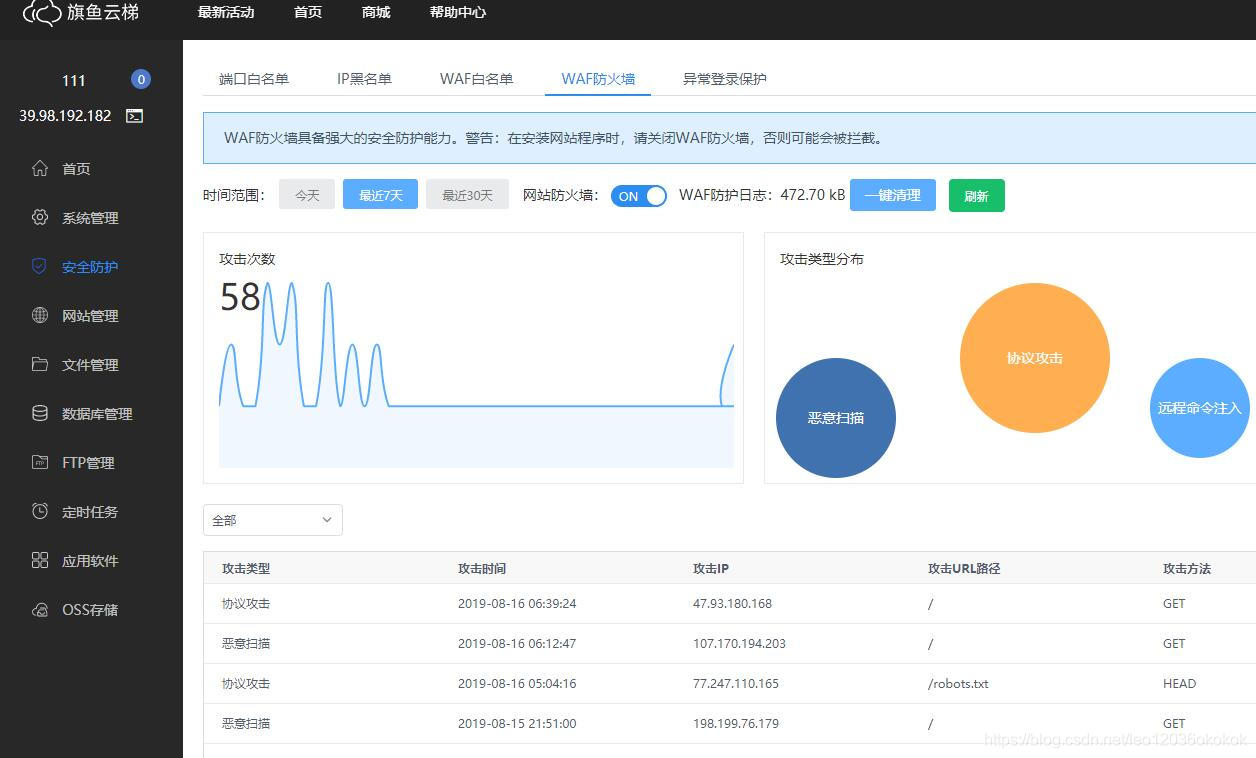The width and height of the screenshot is (1256, 758).
Task: Switch to the IP黑名单 tab
Action: pos(364,78)
